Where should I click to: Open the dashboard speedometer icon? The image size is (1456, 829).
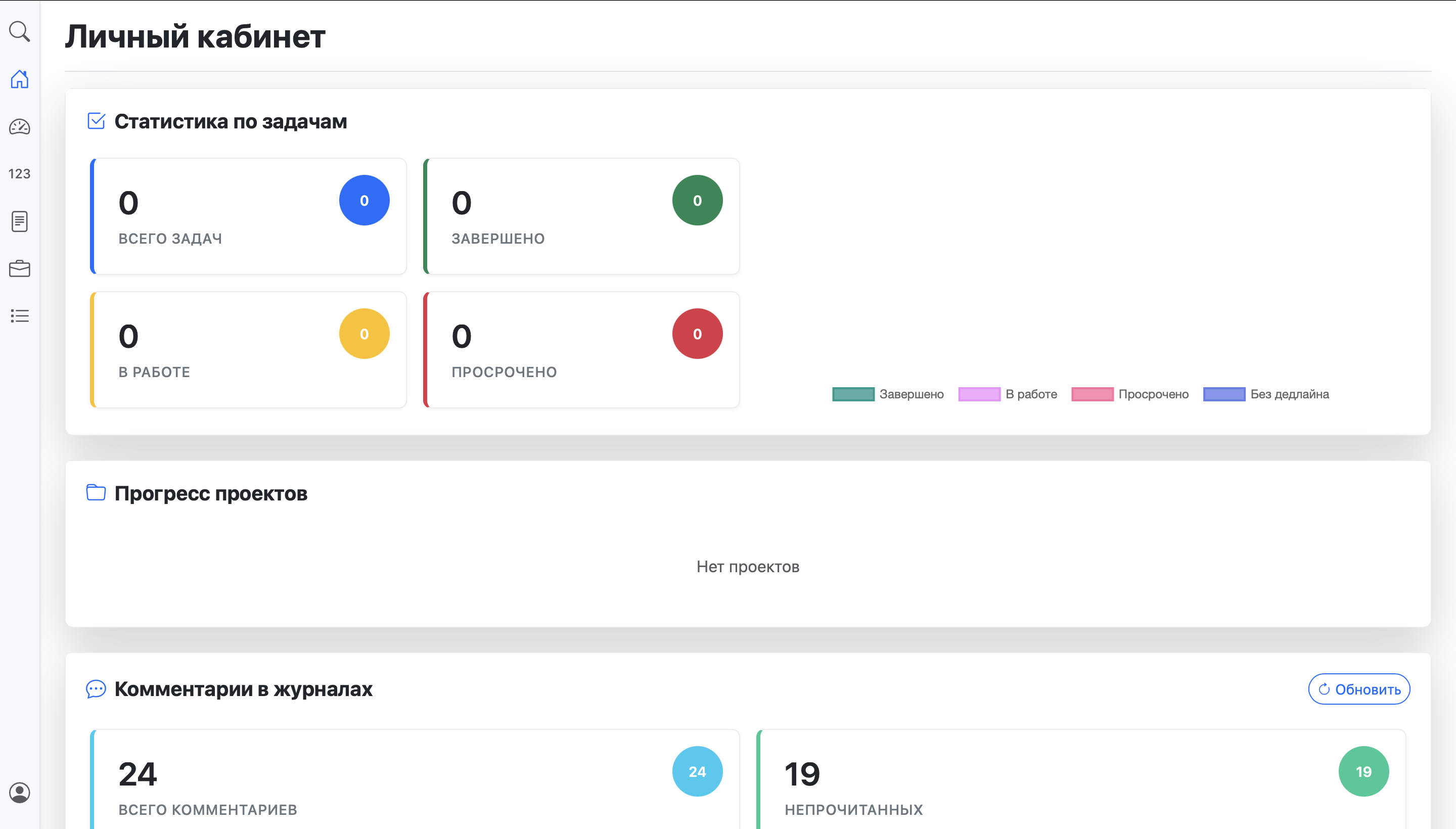[x=19, y=126]
